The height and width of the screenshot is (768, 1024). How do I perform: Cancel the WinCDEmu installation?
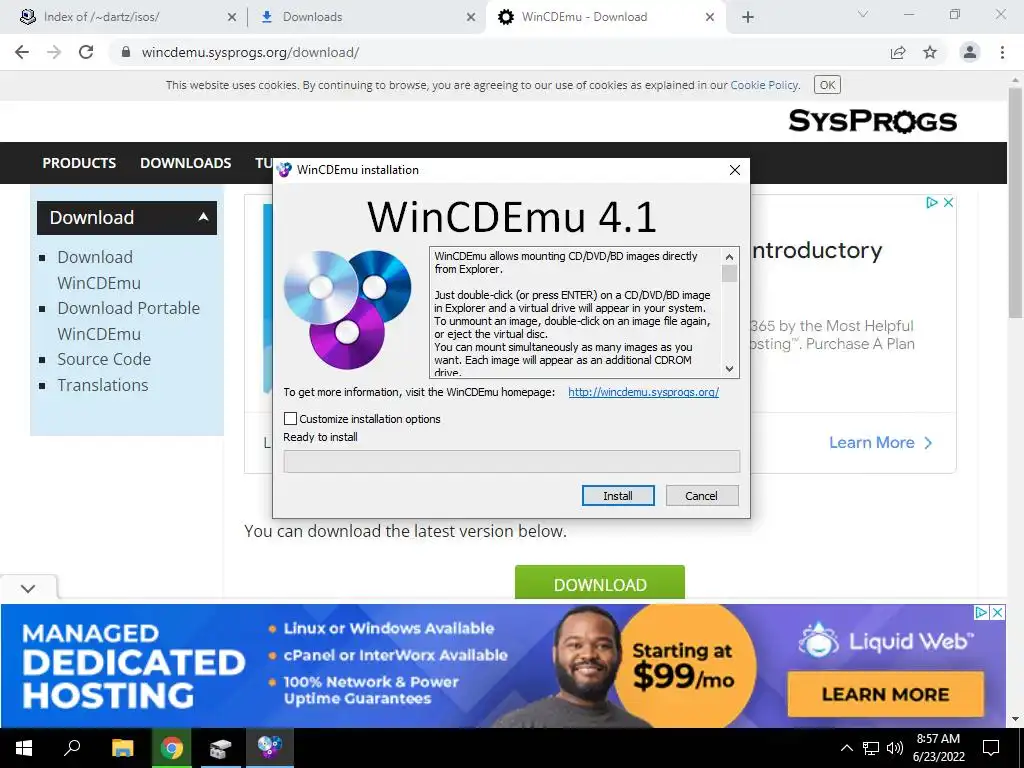[701, 496]
